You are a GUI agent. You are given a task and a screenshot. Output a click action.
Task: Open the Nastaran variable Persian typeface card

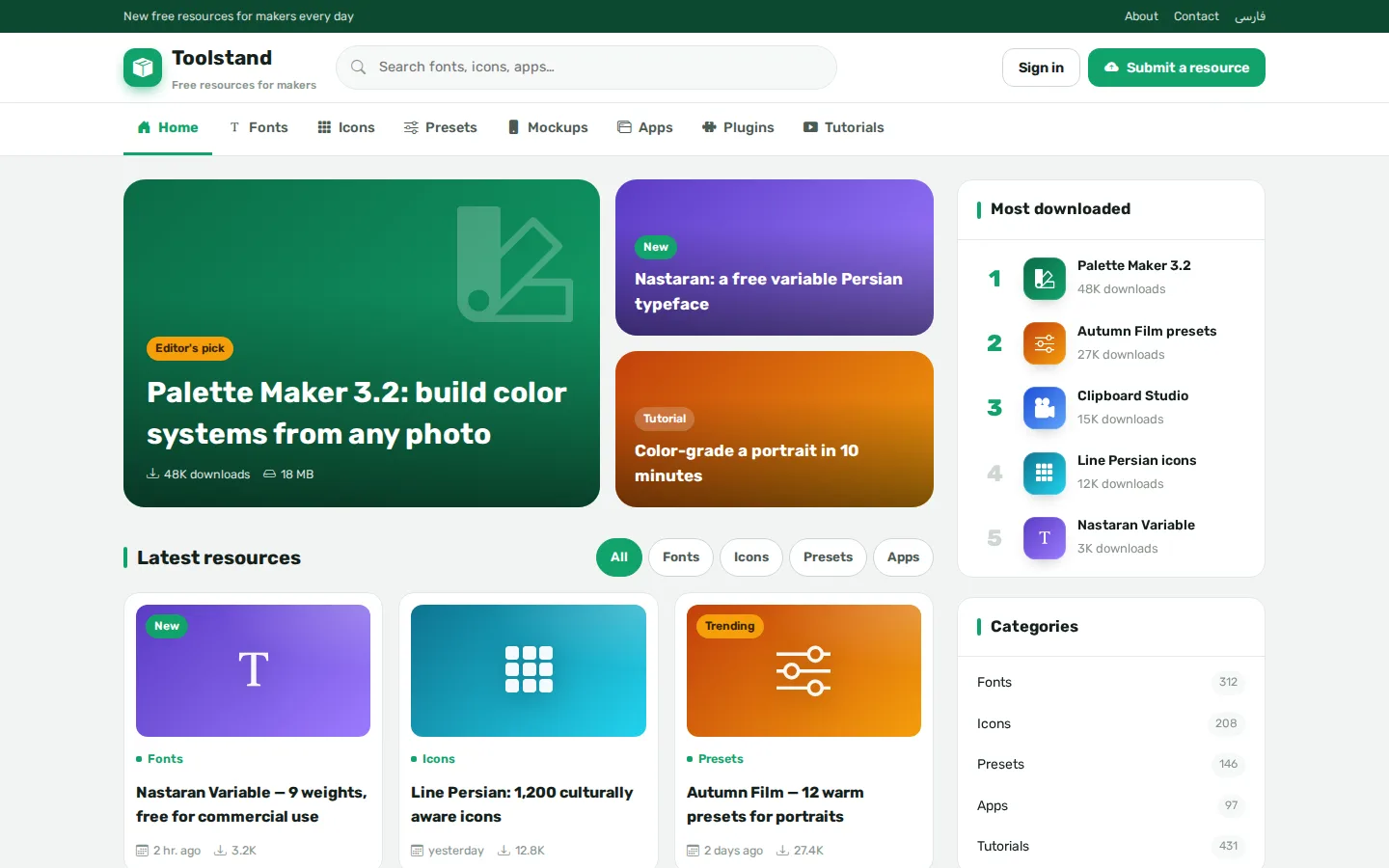(775, 258)
